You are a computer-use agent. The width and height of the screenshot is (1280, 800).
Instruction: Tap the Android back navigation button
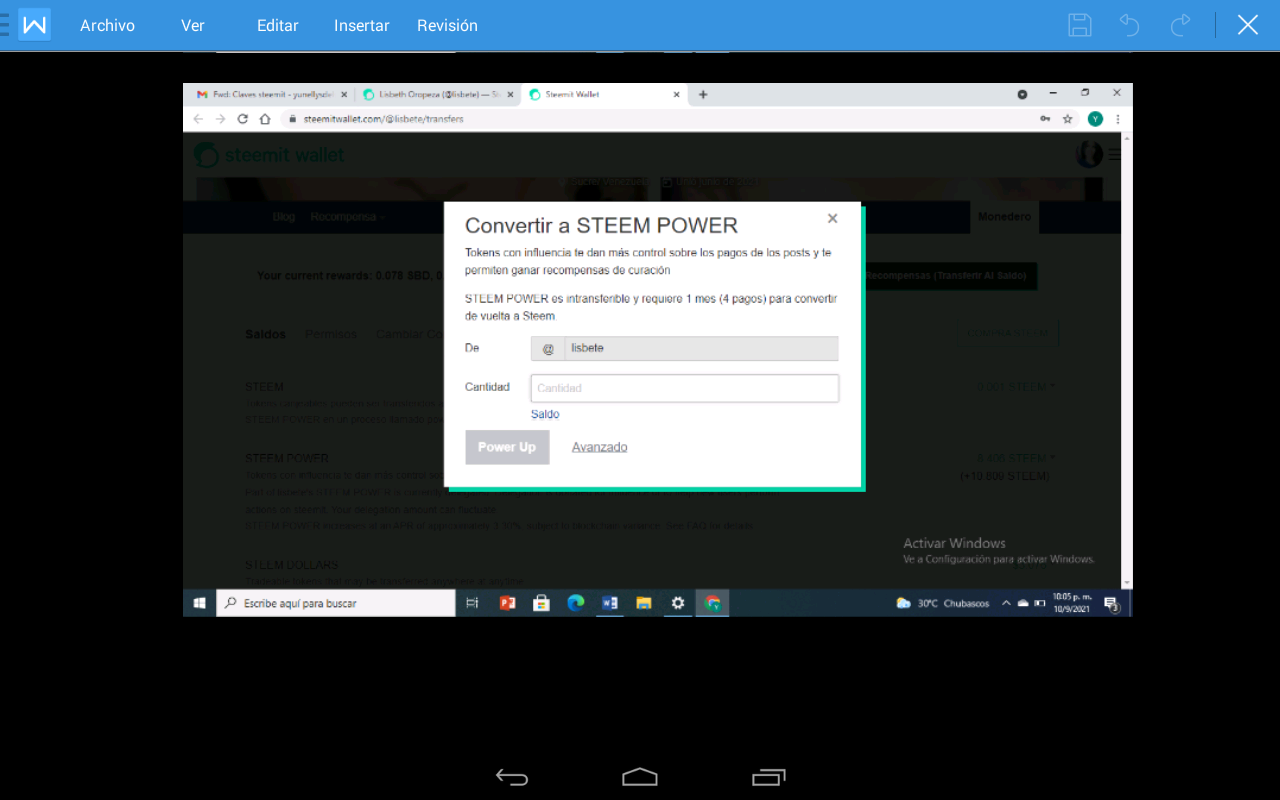[x=512, y=777]
